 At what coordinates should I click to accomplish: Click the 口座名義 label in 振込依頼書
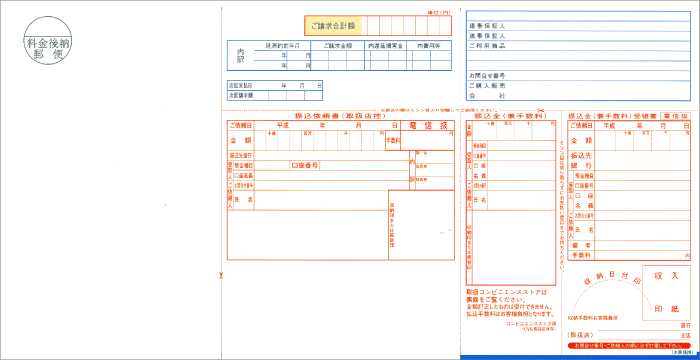coord(243,175)
